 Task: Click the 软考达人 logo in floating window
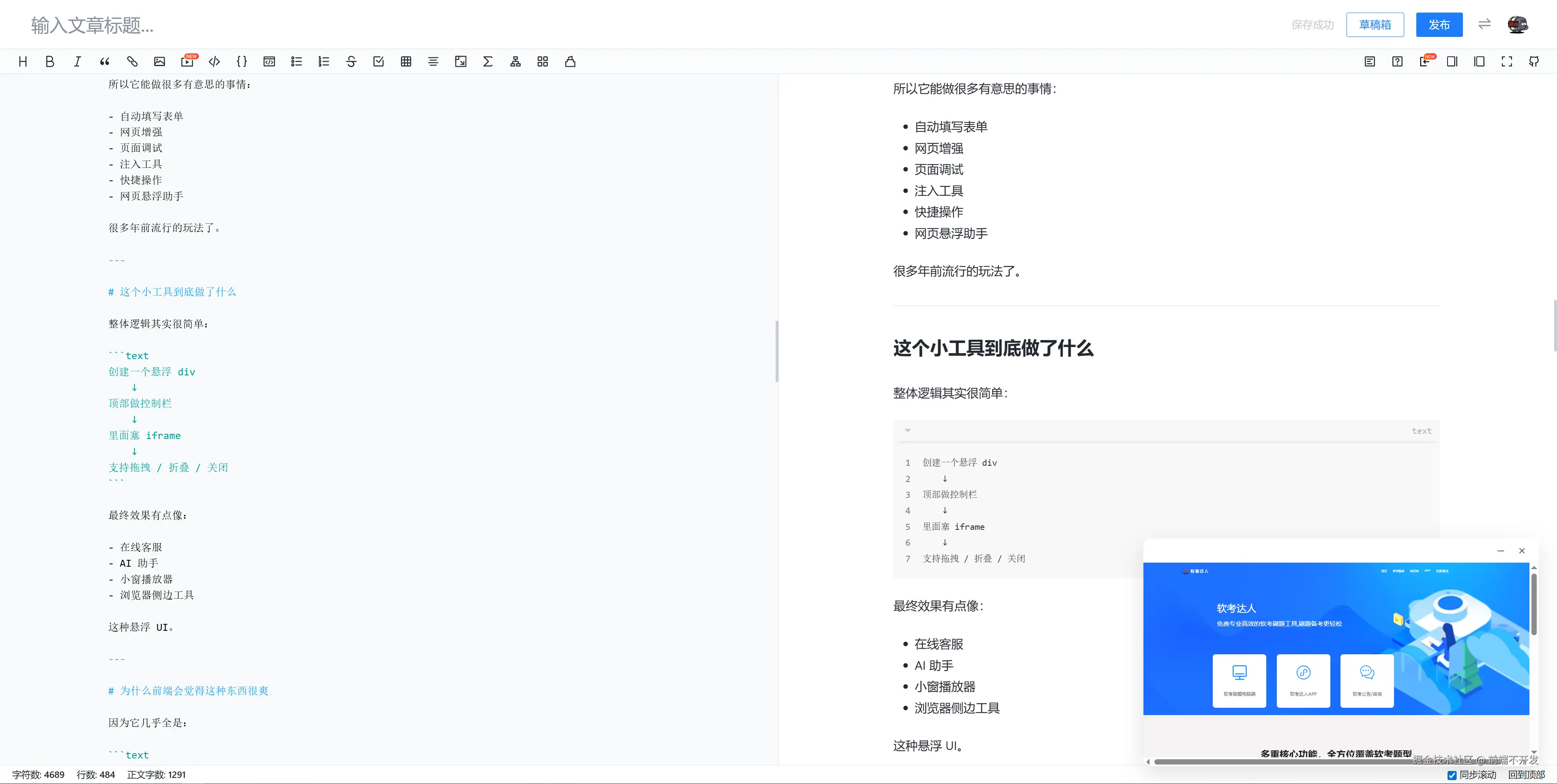[x=1196, y=571]
